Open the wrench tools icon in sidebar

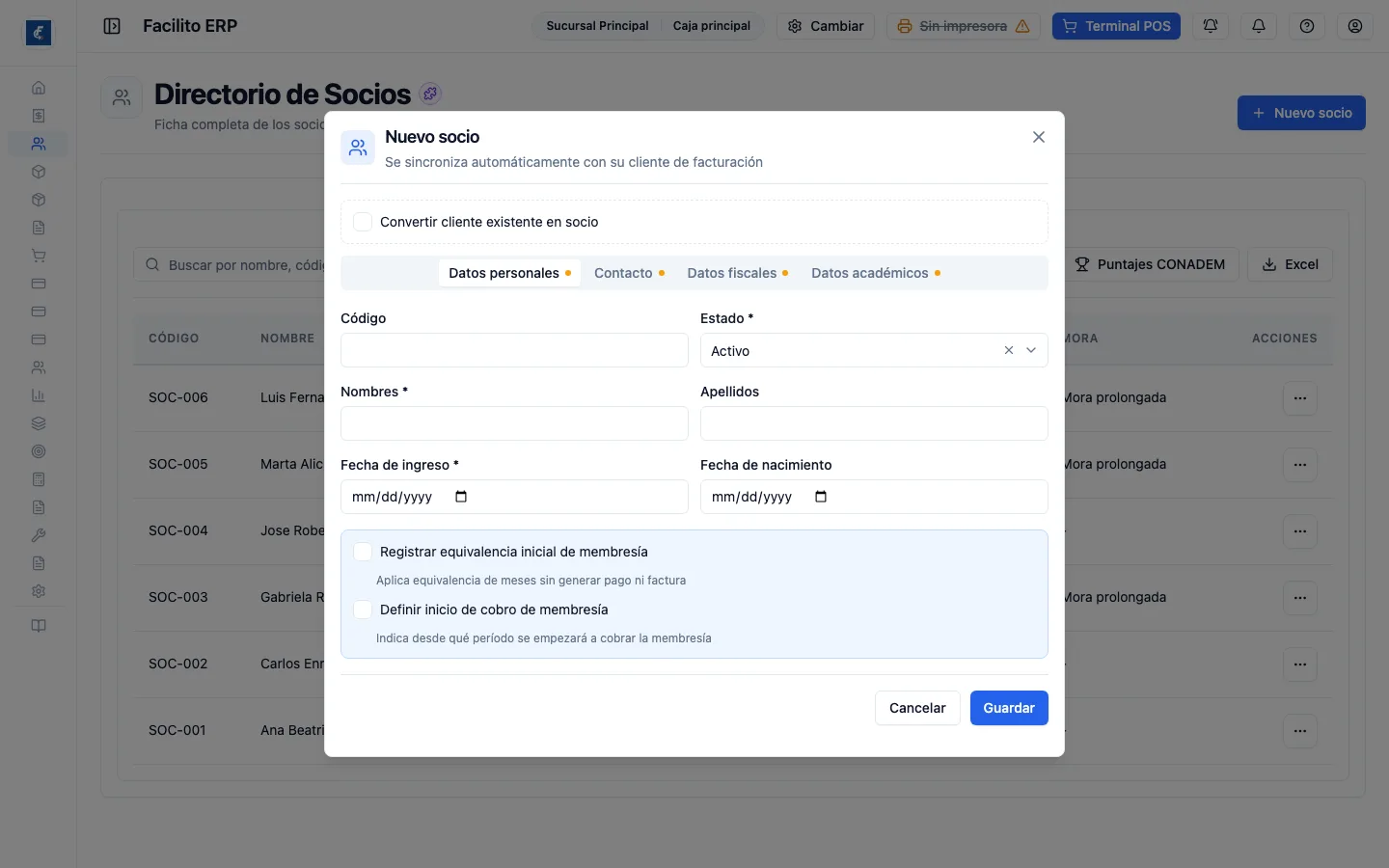tap(39, 535)
